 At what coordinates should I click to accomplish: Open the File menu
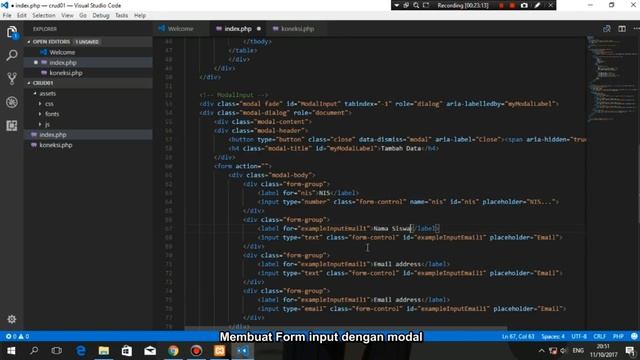(7, 16)
